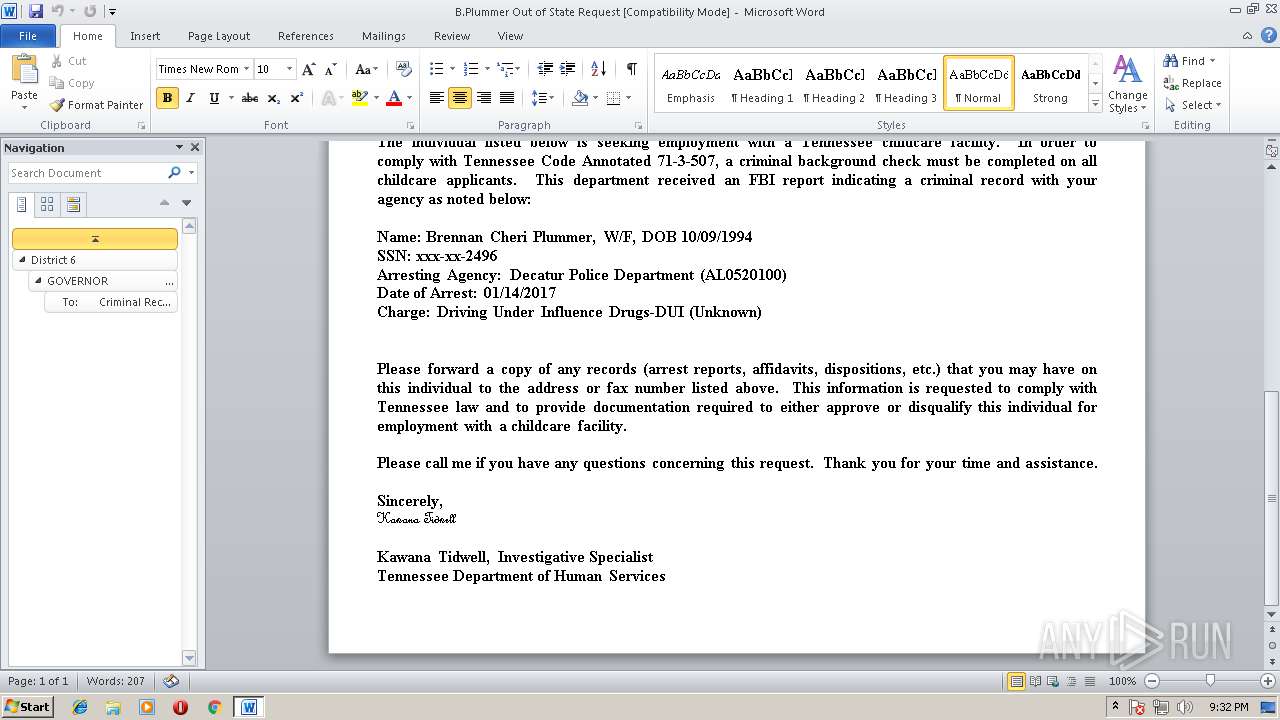This screenshot has height=720, width=1280.
Task: Open the Select dropdown
Action: coord(1192,105)
